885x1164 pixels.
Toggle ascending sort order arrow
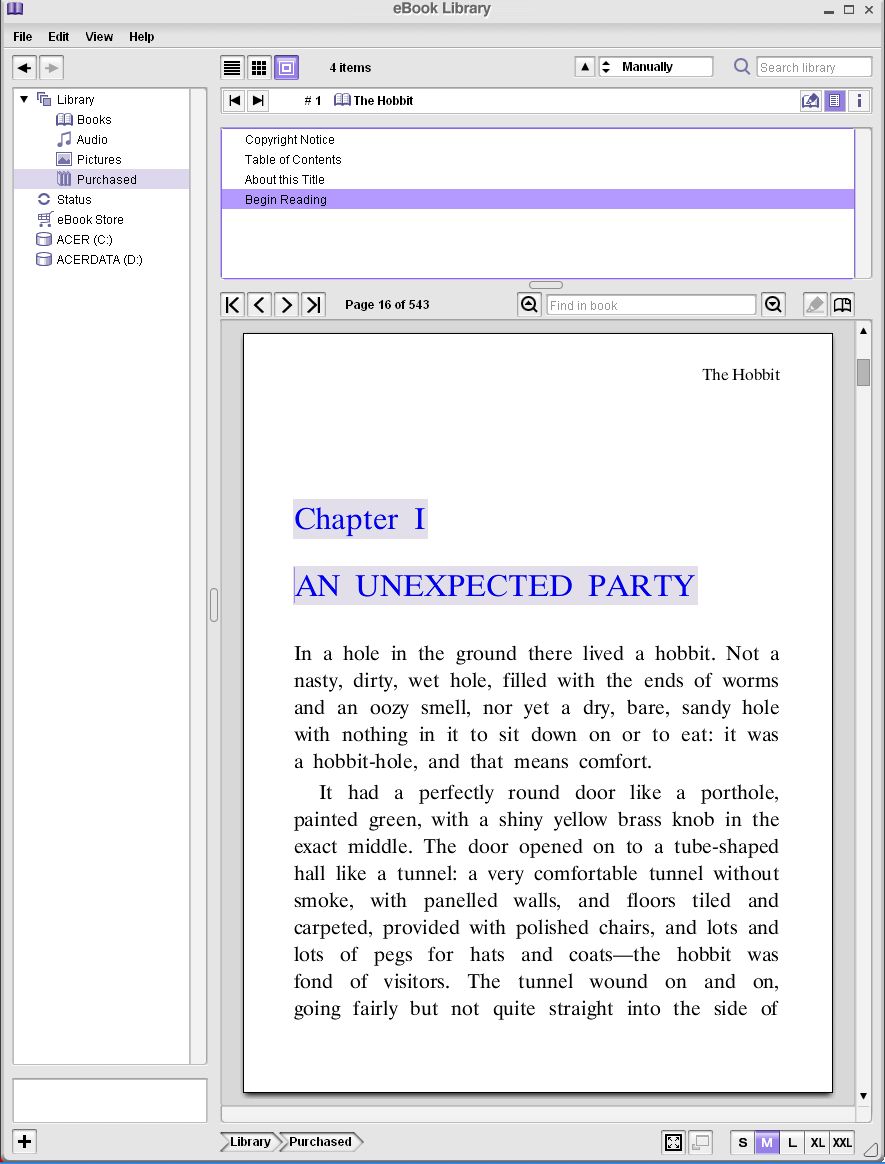click(585, 67)
